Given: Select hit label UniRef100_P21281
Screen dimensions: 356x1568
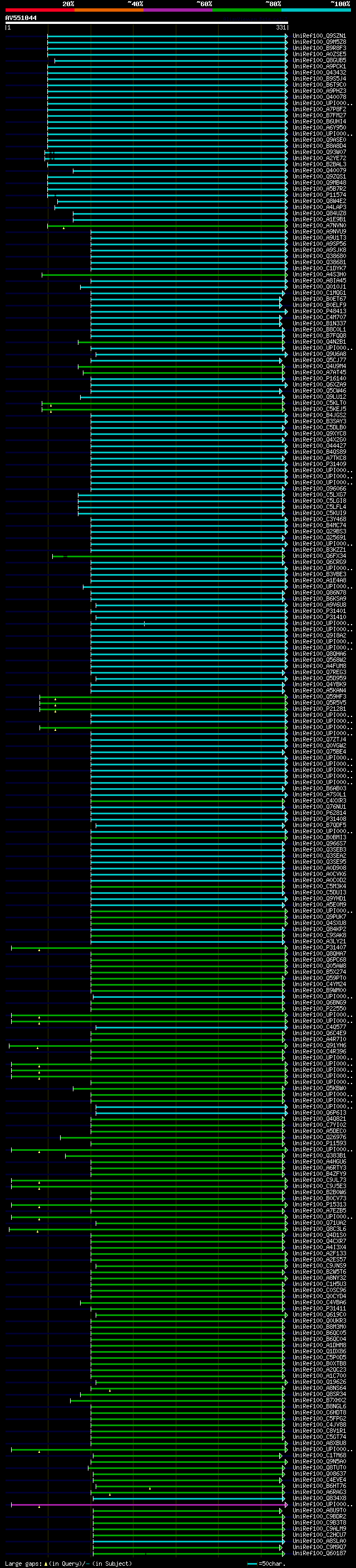Looking at the screenshot, I should tap(319, 709).
